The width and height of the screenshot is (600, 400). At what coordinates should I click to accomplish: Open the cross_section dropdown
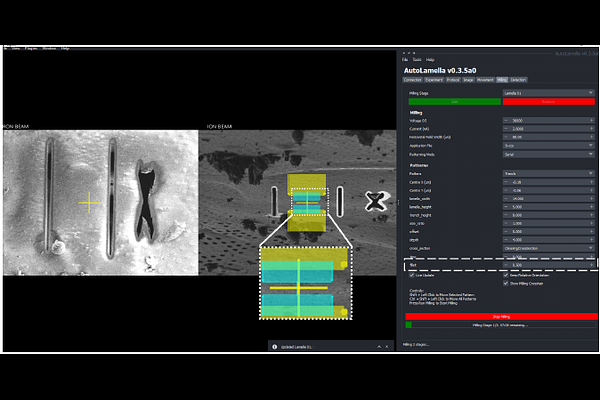[x=548, y=248]
